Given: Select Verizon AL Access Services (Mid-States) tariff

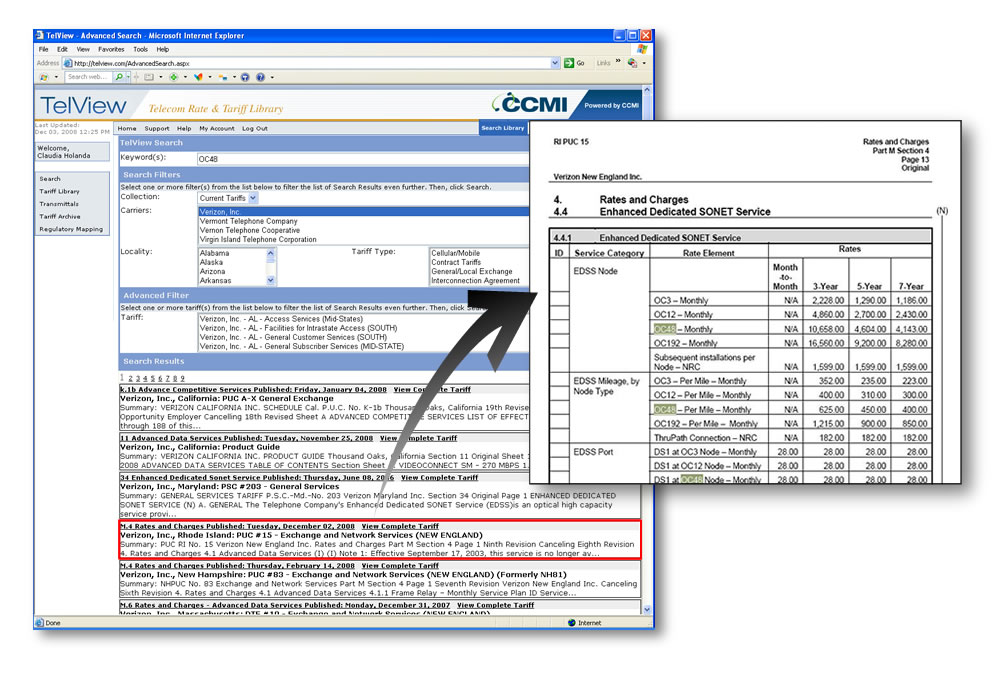Looking at the screenshot, I should (x=281, y=319).
